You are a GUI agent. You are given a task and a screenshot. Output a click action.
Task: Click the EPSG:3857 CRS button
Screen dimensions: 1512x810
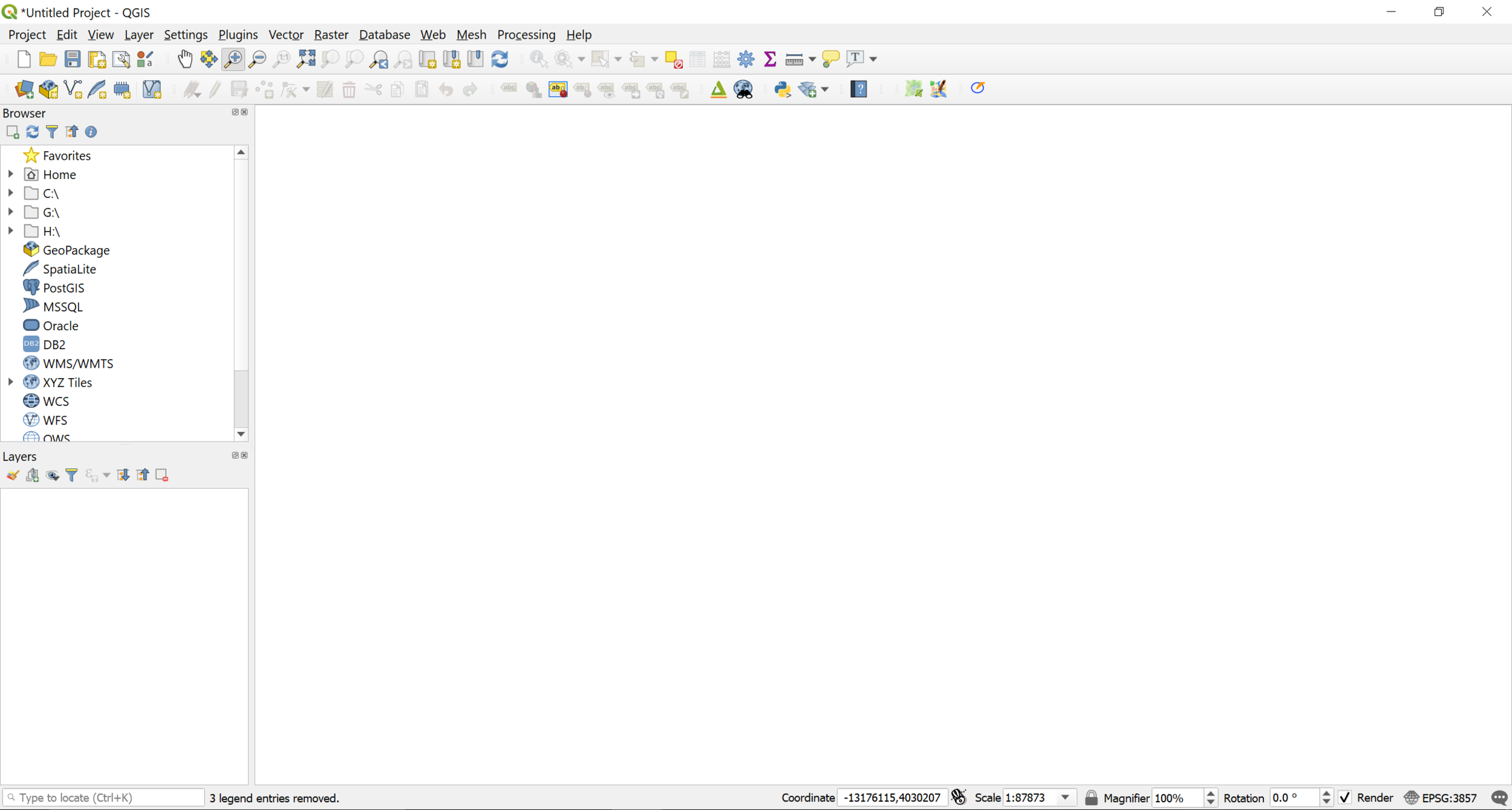(1441, 798)
